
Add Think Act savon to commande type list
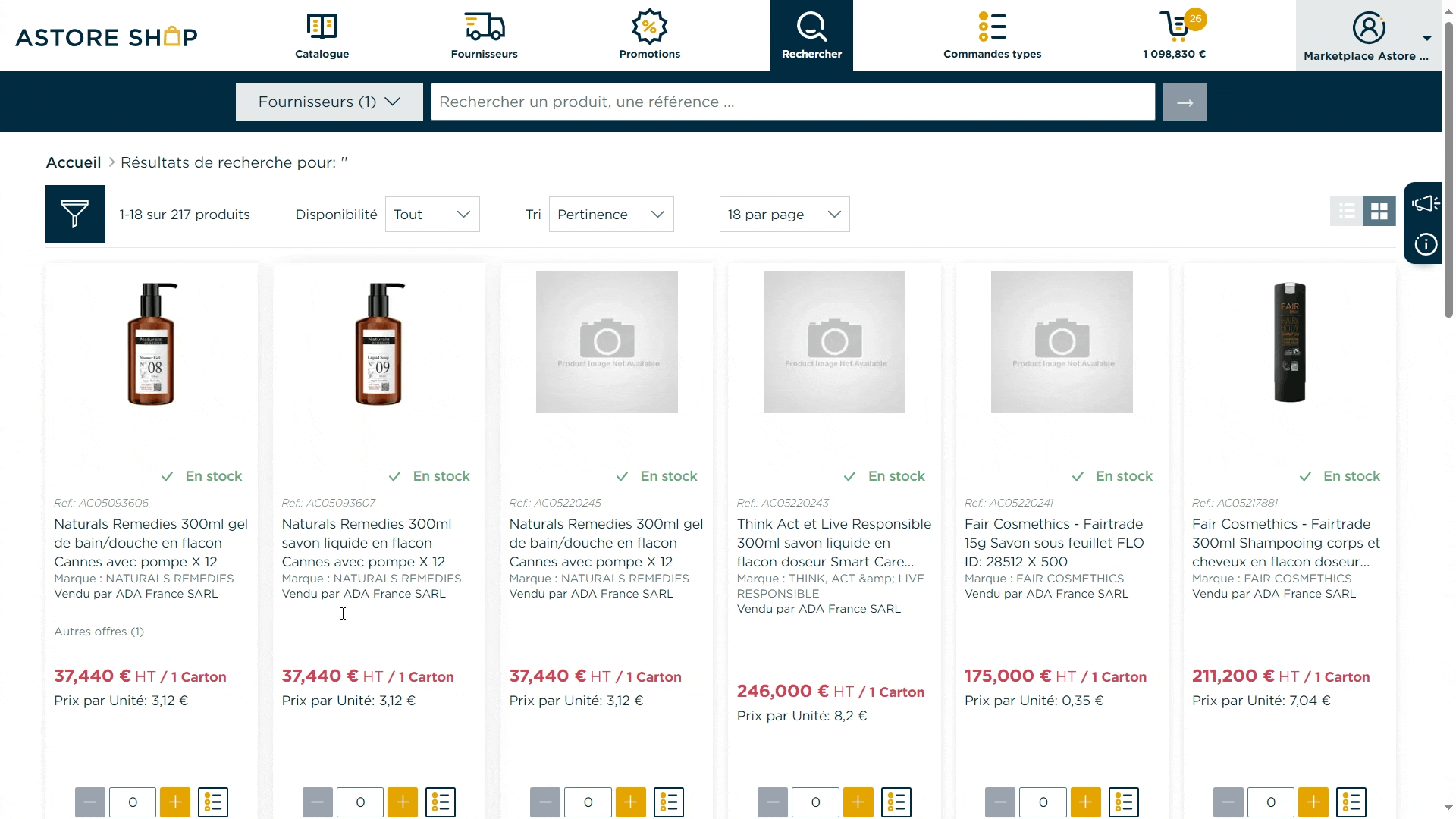tap(896, 802)
